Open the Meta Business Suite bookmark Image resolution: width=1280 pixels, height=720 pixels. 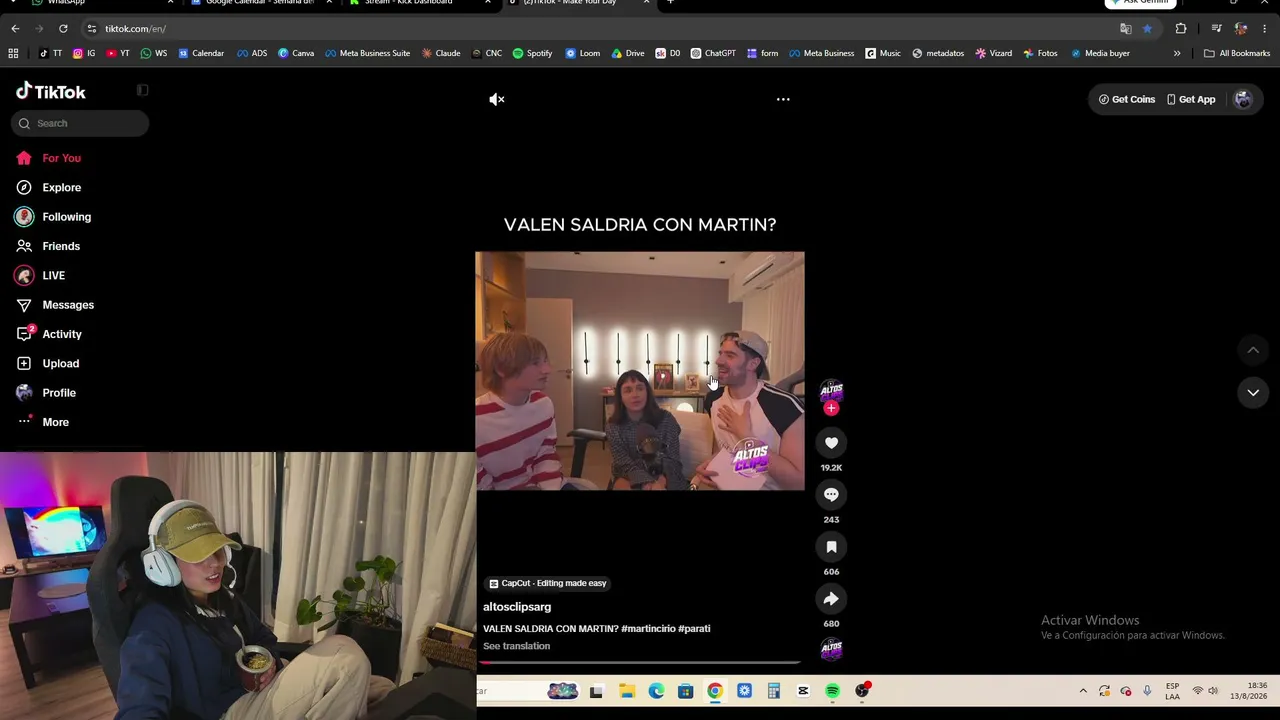[x=367, y=53]
